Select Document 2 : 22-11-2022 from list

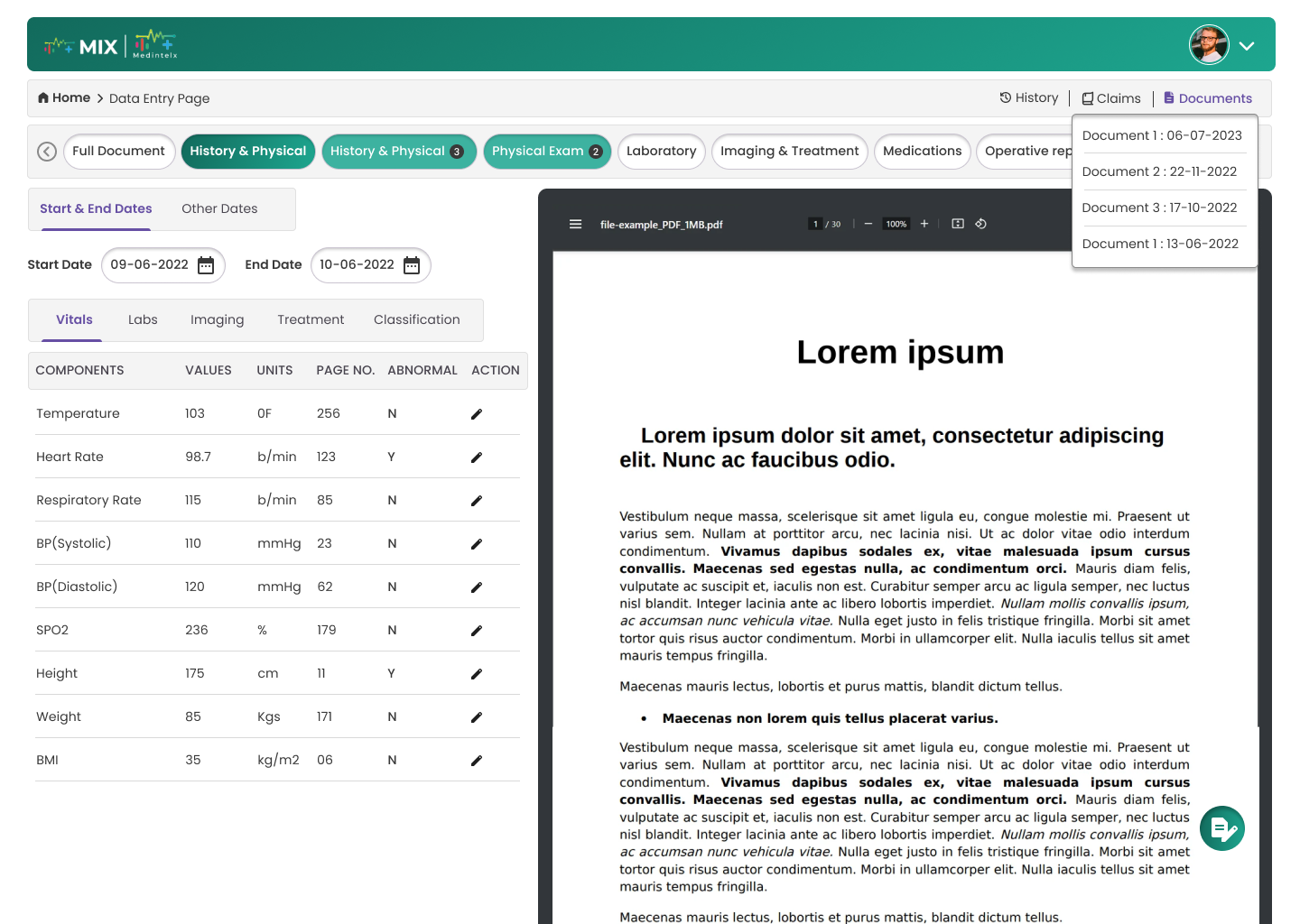click(x=1159, y=171)
